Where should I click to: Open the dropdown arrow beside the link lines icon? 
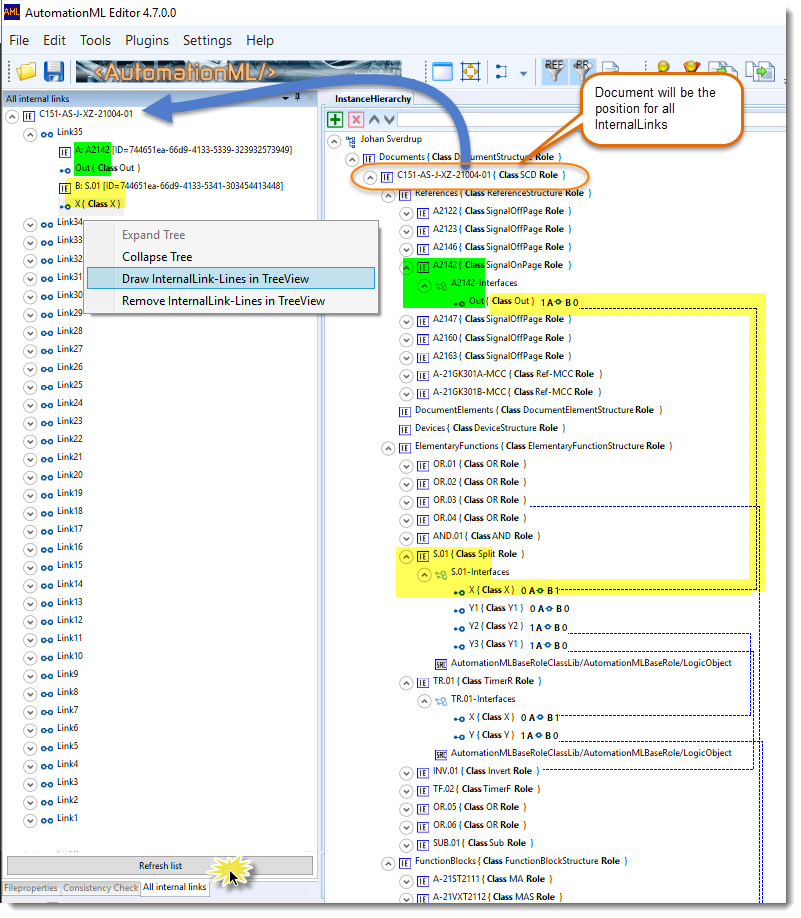pyautogui.click(x=523, y=73)
